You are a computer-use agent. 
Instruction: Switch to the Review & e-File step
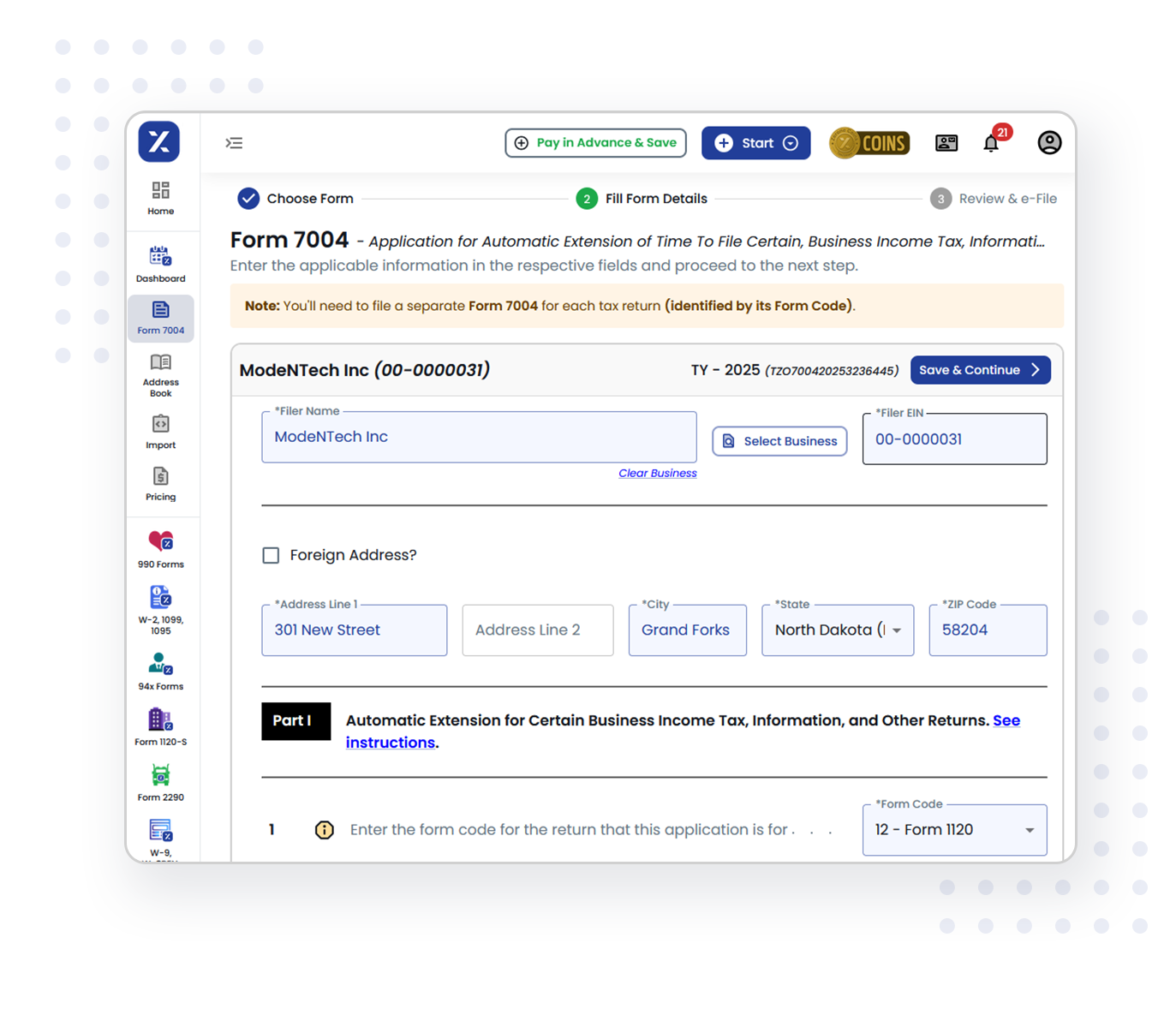tap(994, 198)
